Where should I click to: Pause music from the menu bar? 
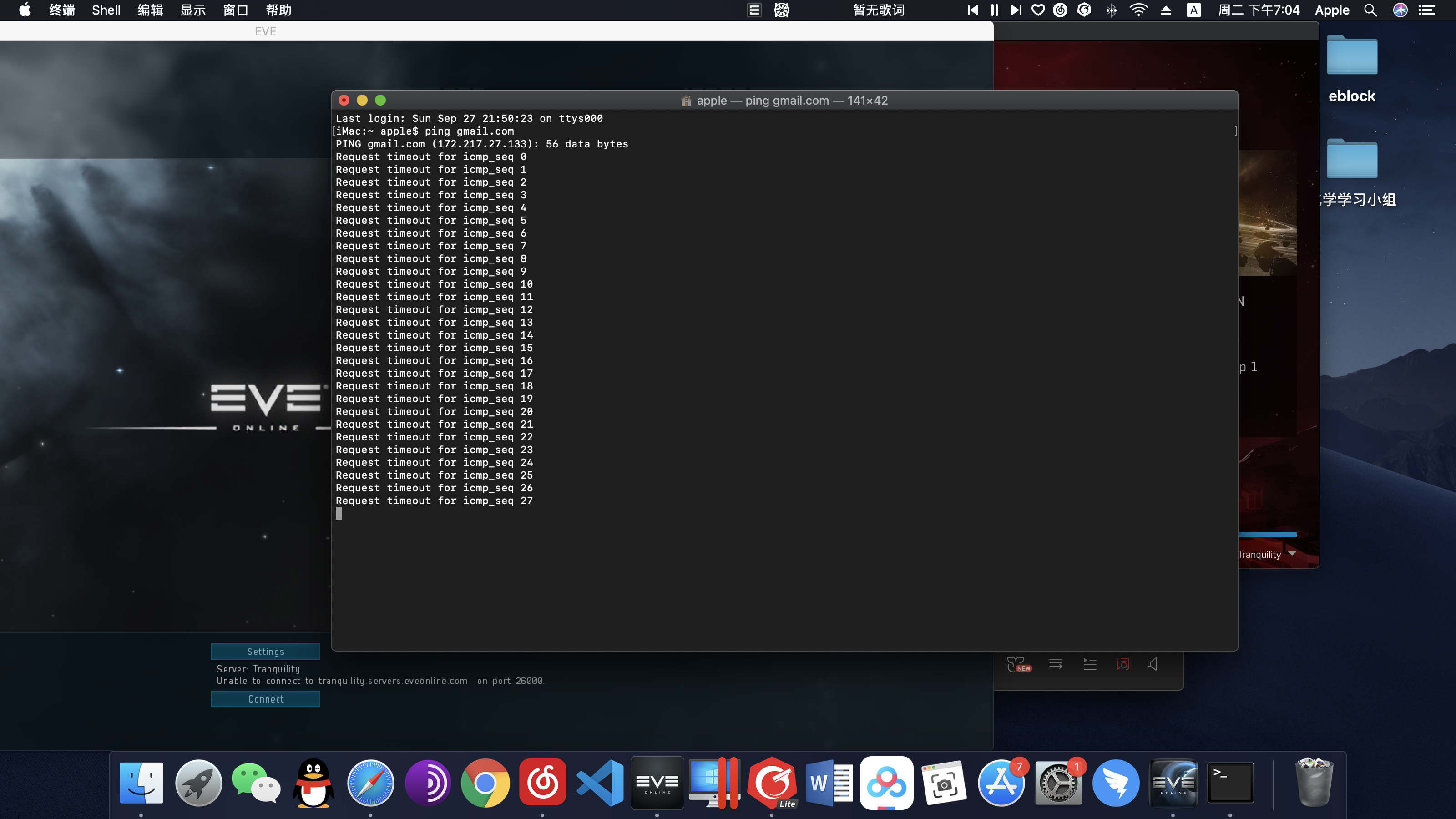click(x=994, y=10)
